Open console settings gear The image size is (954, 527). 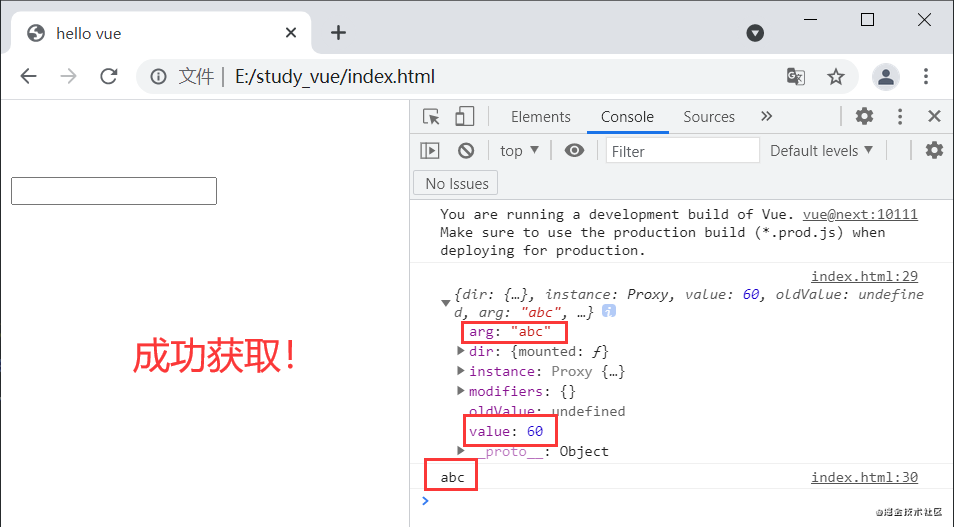point(934,150)
